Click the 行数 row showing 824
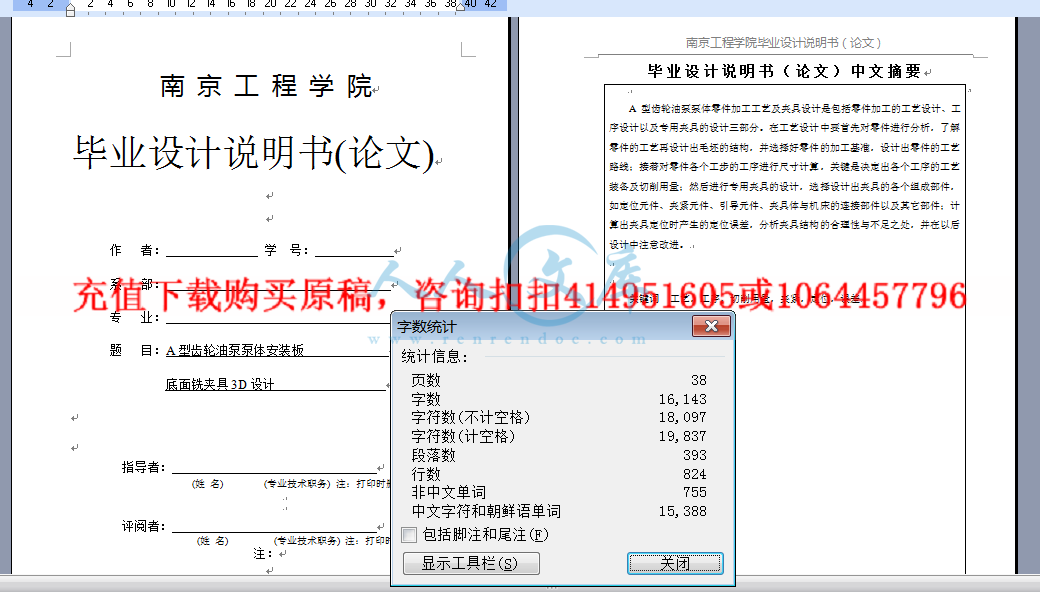The width and height of the screenshot is (1040, 592). [x=558, y=474]
